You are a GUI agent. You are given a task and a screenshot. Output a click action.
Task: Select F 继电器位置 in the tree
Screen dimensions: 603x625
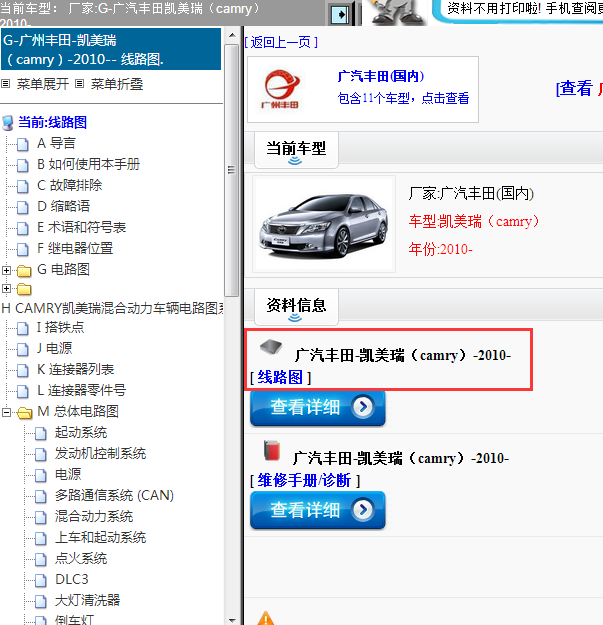click(75, 249)
